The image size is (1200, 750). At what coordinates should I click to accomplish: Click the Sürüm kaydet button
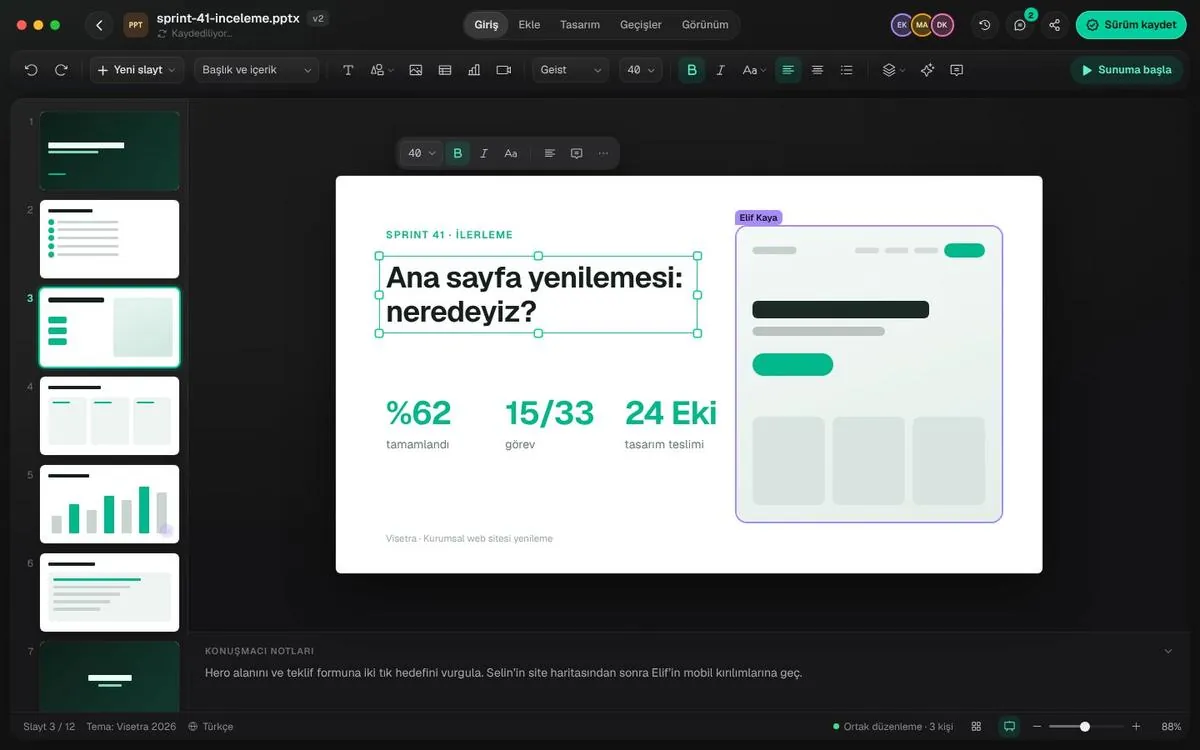[1131, 25]
